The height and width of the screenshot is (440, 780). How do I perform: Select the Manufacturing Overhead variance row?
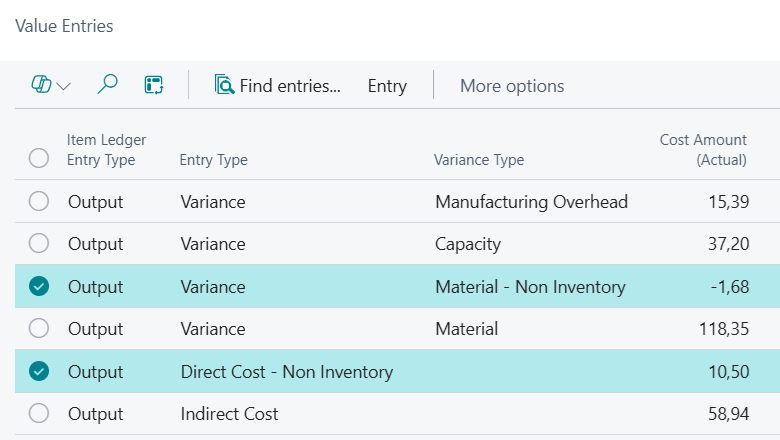tap(39, 202)
